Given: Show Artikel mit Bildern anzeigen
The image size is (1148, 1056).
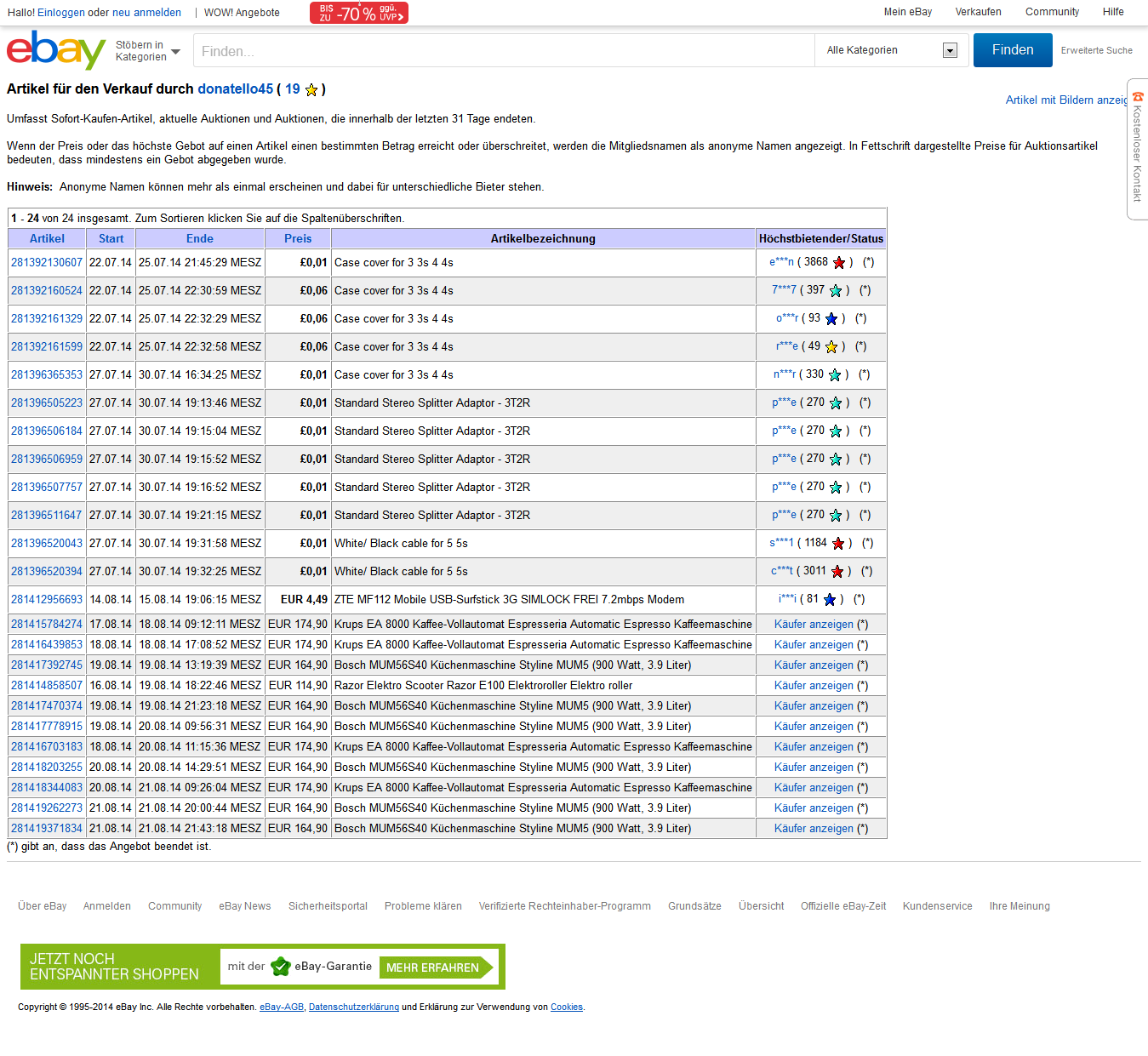Looking at the screenshot, I should click(x=1067, y=100).
